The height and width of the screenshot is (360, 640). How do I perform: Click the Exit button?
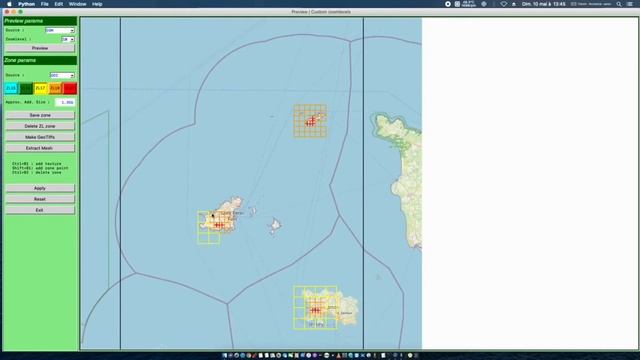point(40,210)
